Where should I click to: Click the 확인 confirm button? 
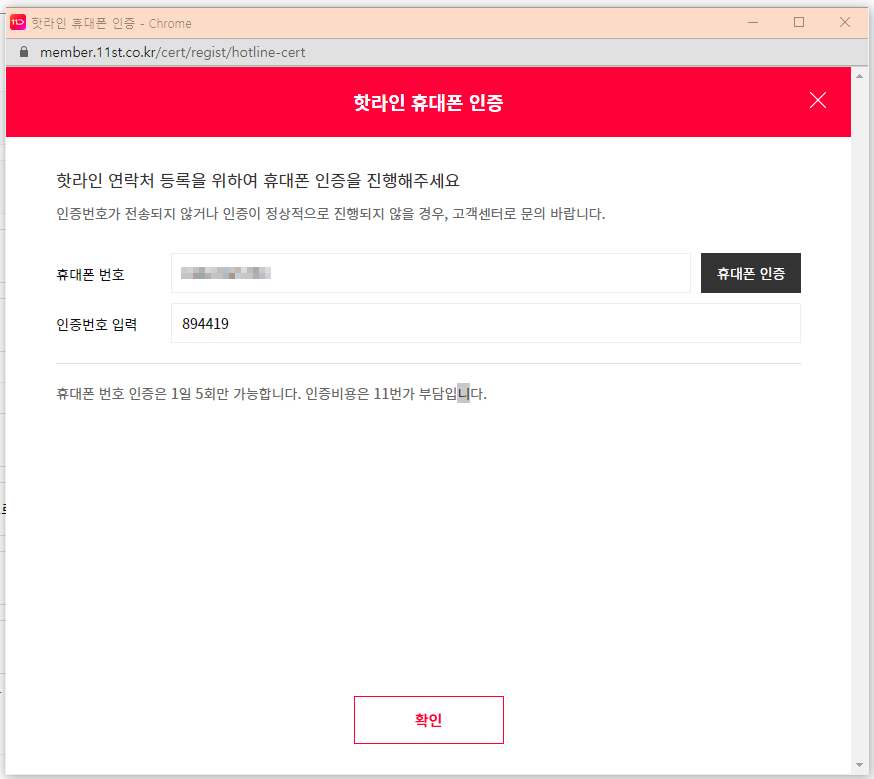click(428, 719)
